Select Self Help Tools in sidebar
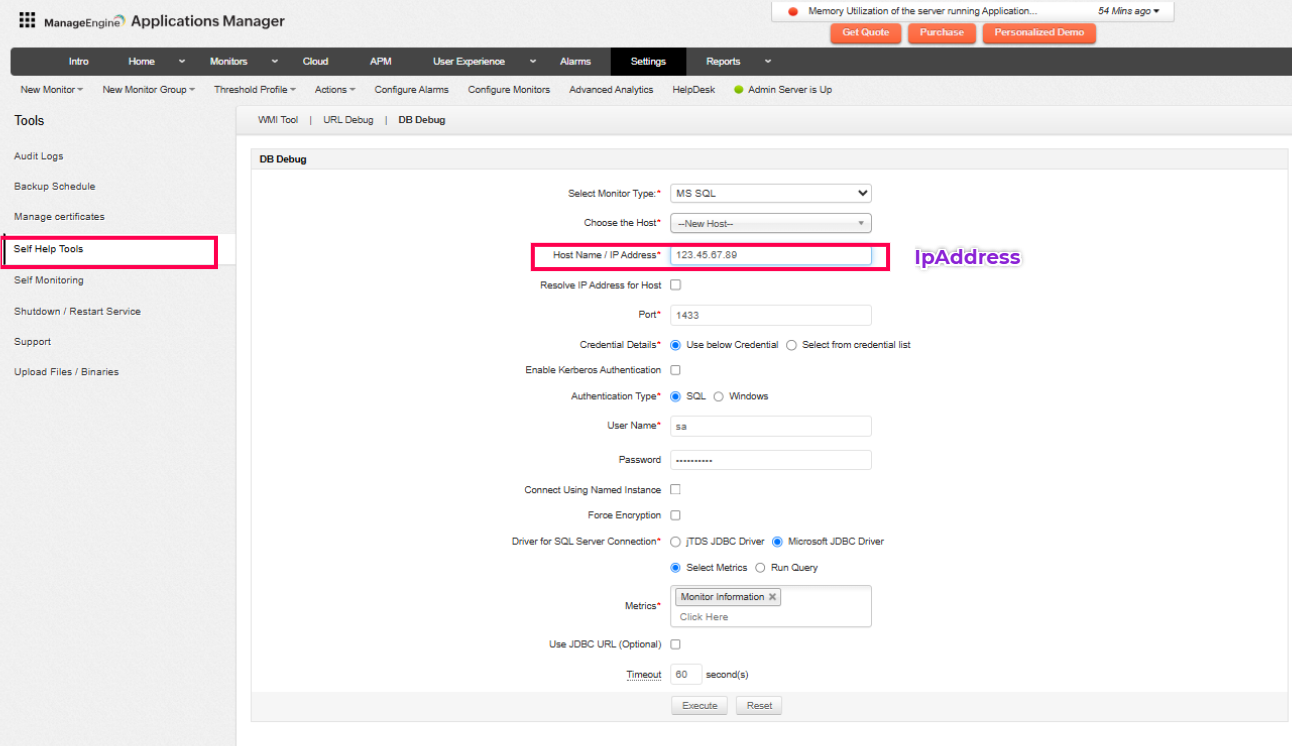Image resolution: width=1292 pixels, height=746 pixels. 48,249
